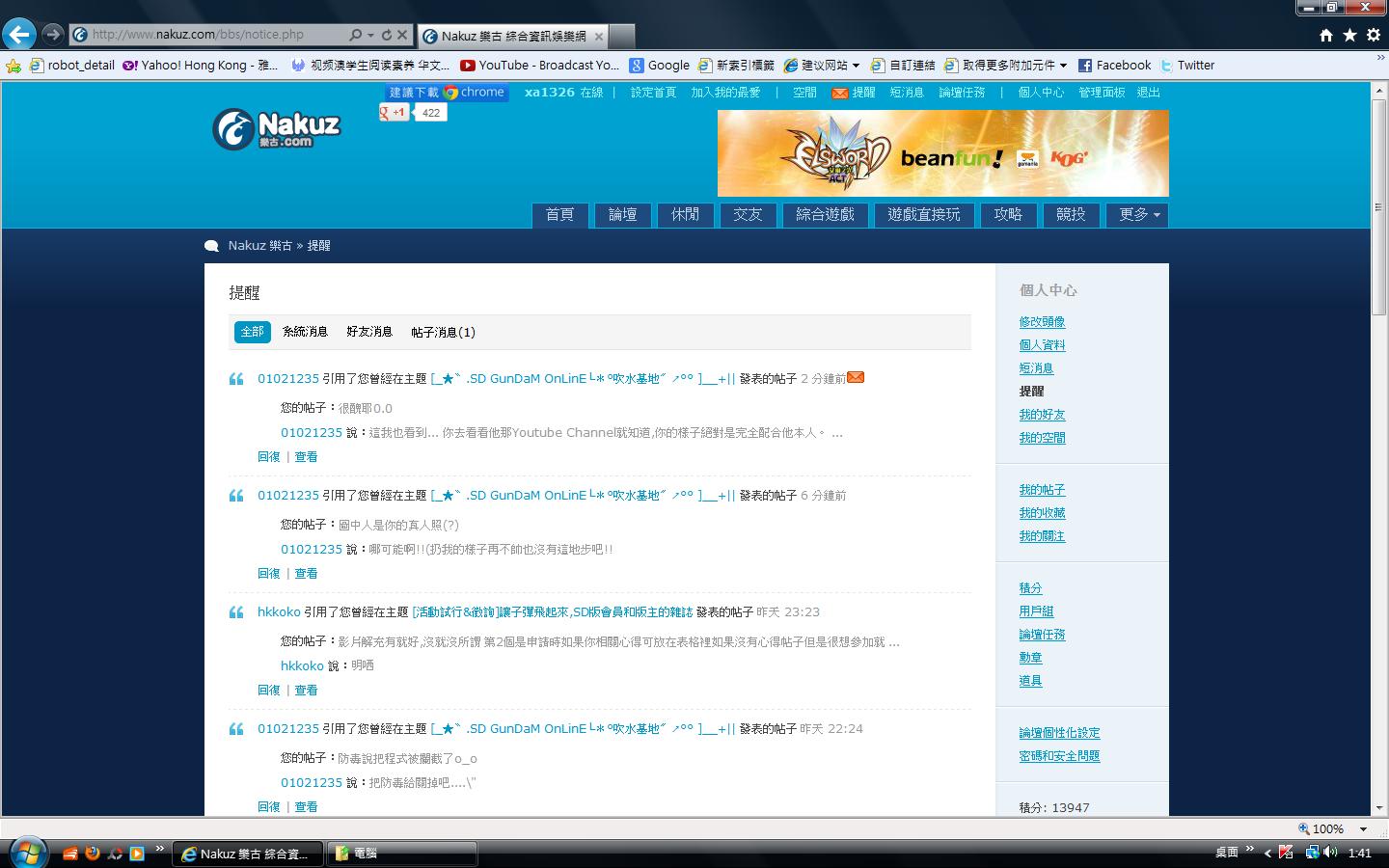1389x868 pixels.
Task: Open IE Tools gear icon
Action: (x=1374, y=35)
